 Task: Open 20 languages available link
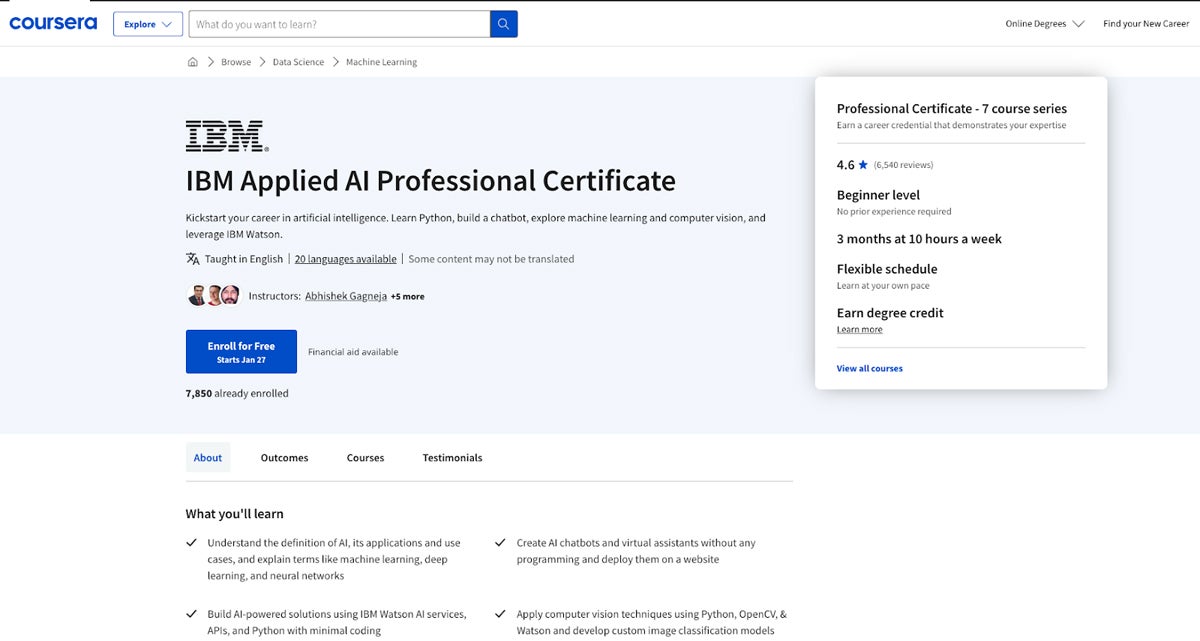pos(345,259)
